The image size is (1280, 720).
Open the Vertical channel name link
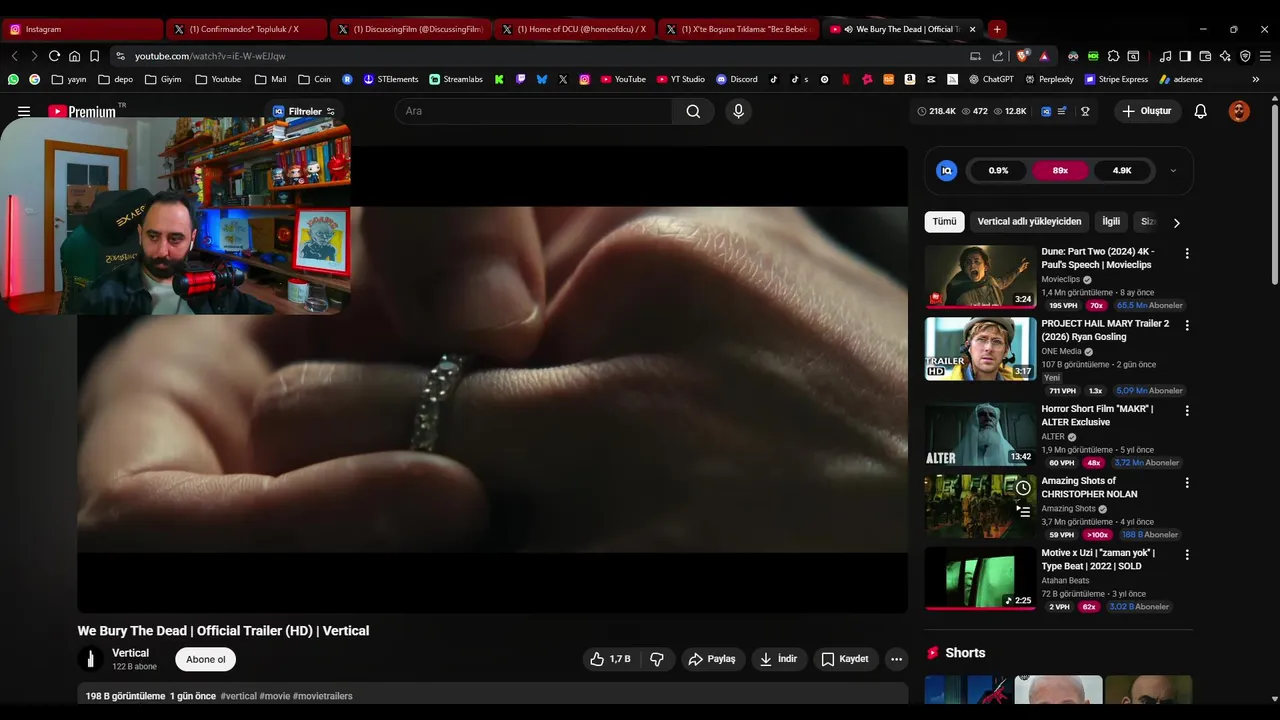click(x=130, y=653)
